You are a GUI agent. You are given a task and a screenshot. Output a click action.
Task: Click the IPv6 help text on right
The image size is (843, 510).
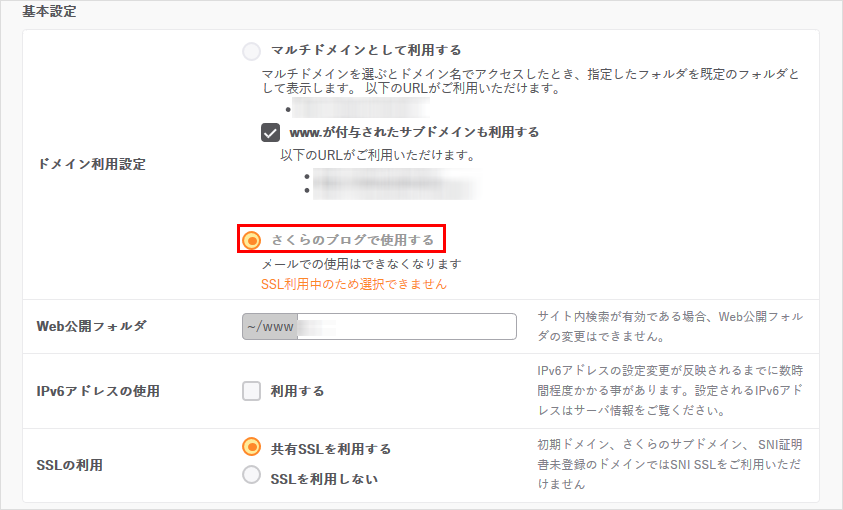pyautogui.click(x=672, y=390)
